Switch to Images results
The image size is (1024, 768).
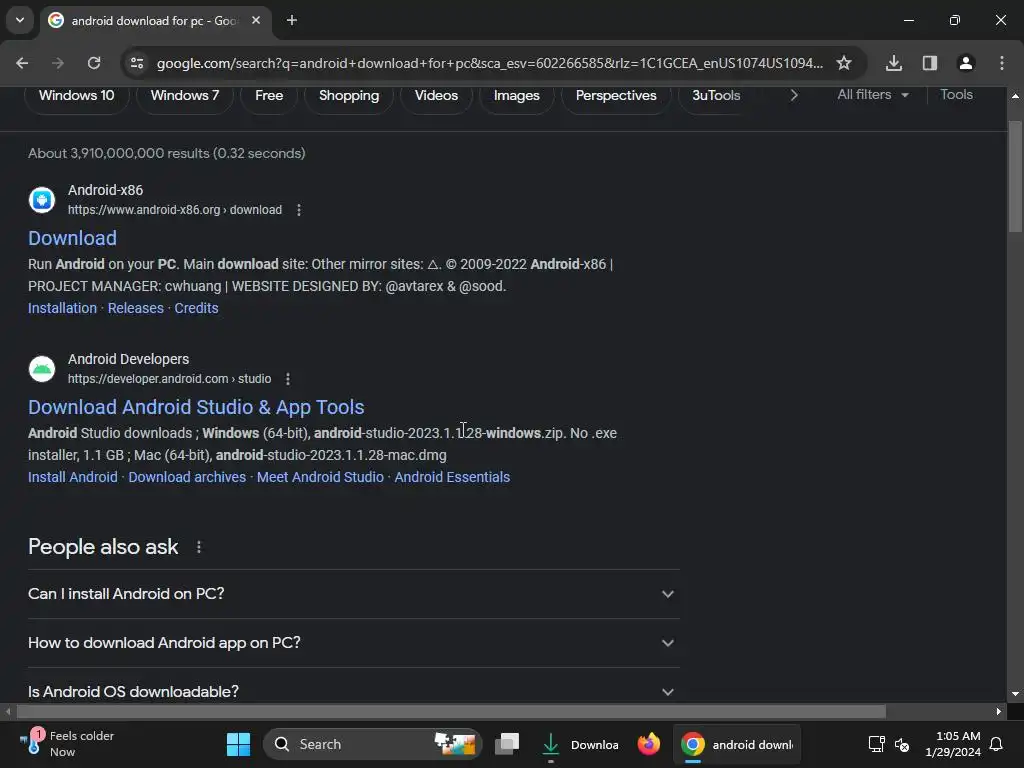517,95
